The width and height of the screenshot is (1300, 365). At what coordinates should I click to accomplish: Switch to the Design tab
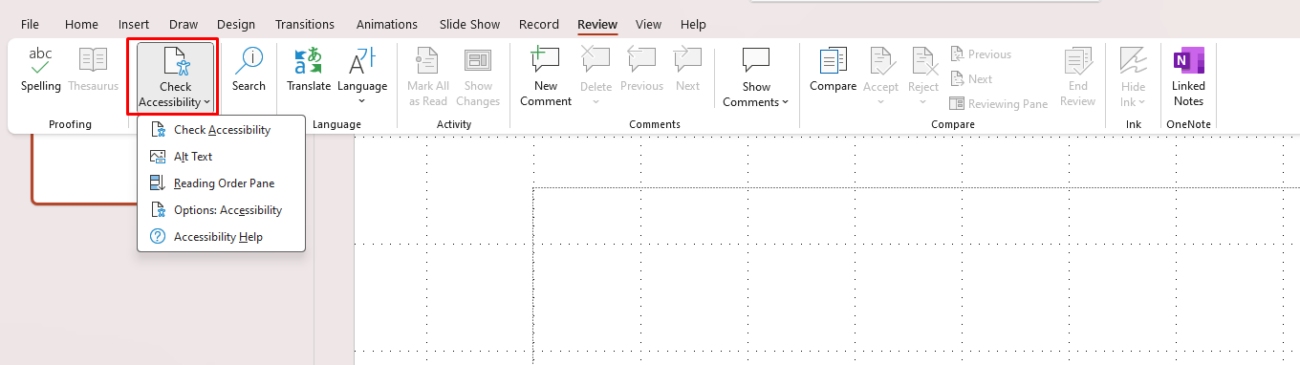[236, 24]
